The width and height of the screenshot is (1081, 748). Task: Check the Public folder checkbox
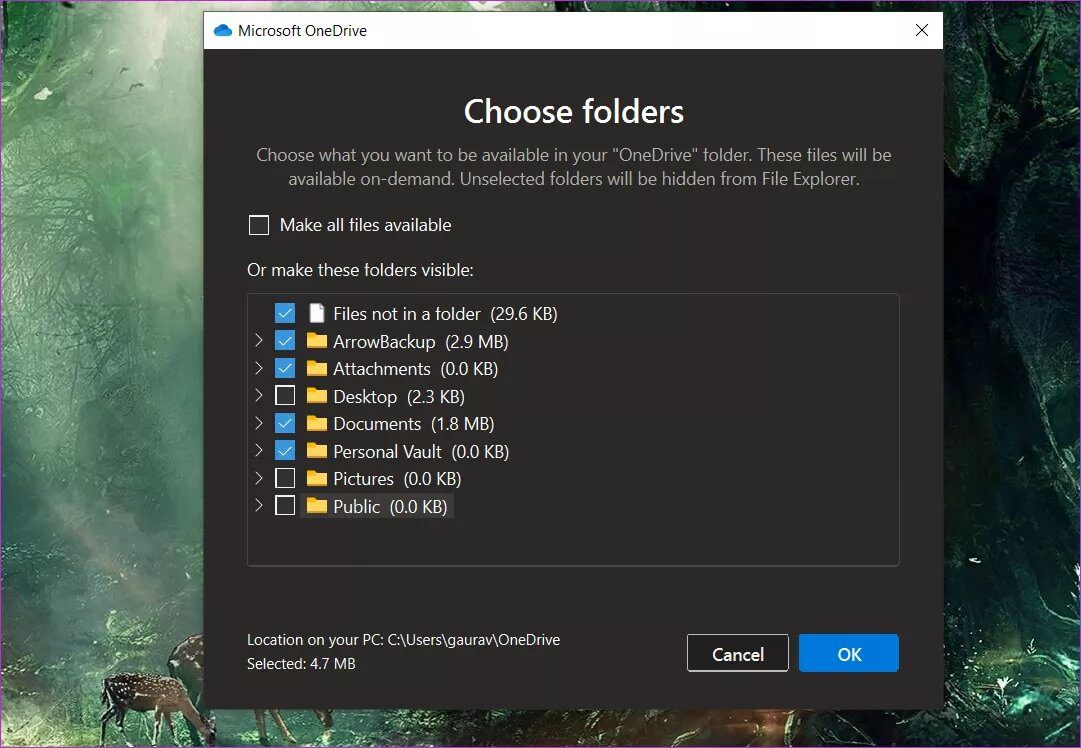[285, 506]
